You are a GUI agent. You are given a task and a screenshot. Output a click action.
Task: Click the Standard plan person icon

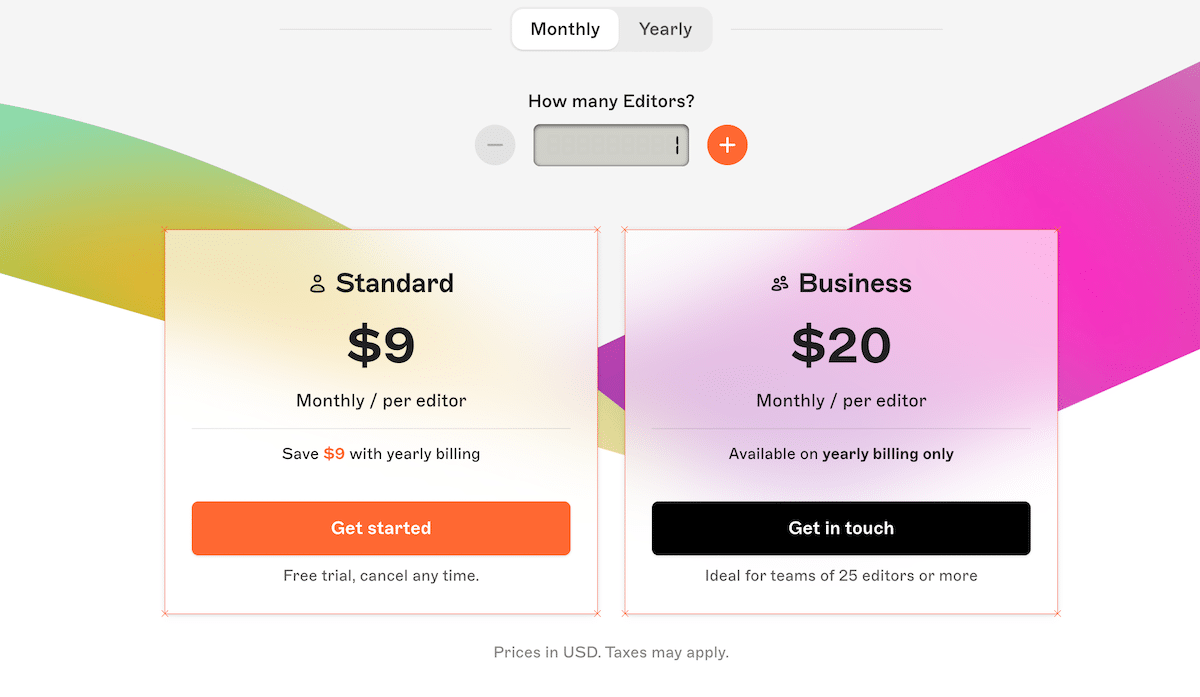[318, 284]
